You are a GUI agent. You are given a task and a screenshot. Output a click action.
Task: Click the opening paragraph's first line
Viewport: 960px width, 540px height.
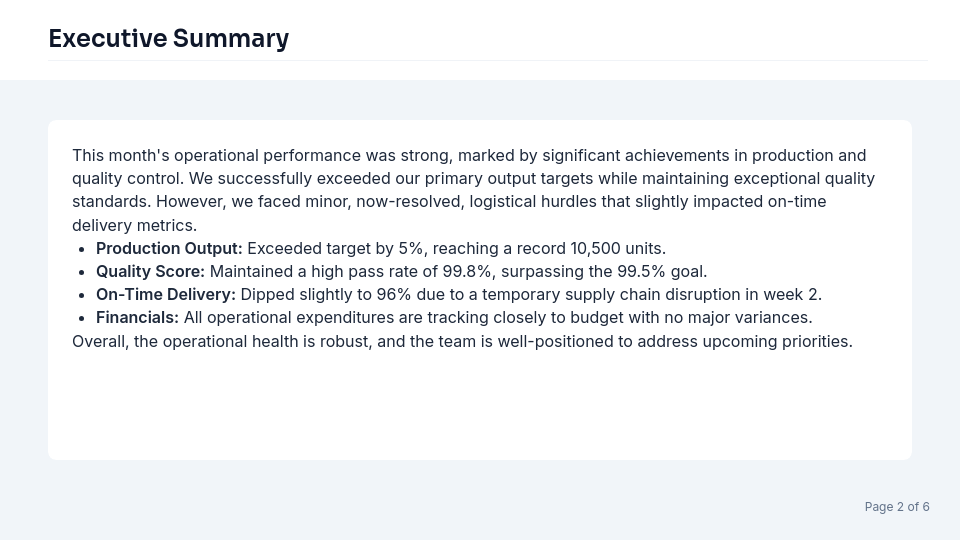pos(469,155)
